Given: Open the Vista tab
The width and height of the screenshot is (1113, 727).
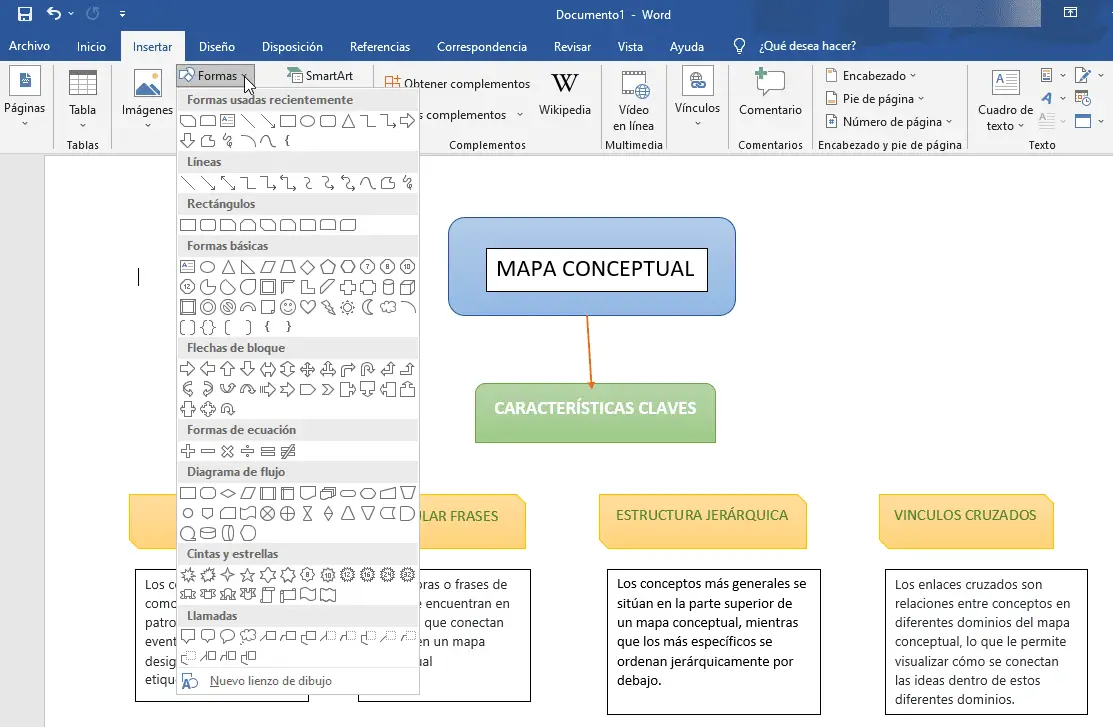Looking at the screenshot, I should (630, 46).
